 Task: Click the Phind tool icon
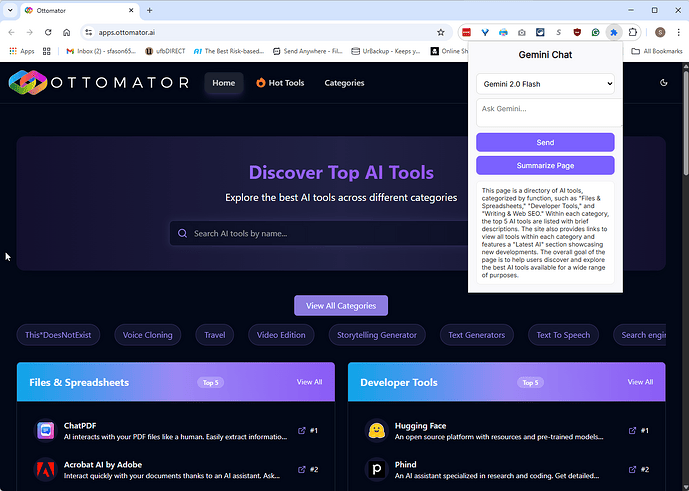pos(377,469)
